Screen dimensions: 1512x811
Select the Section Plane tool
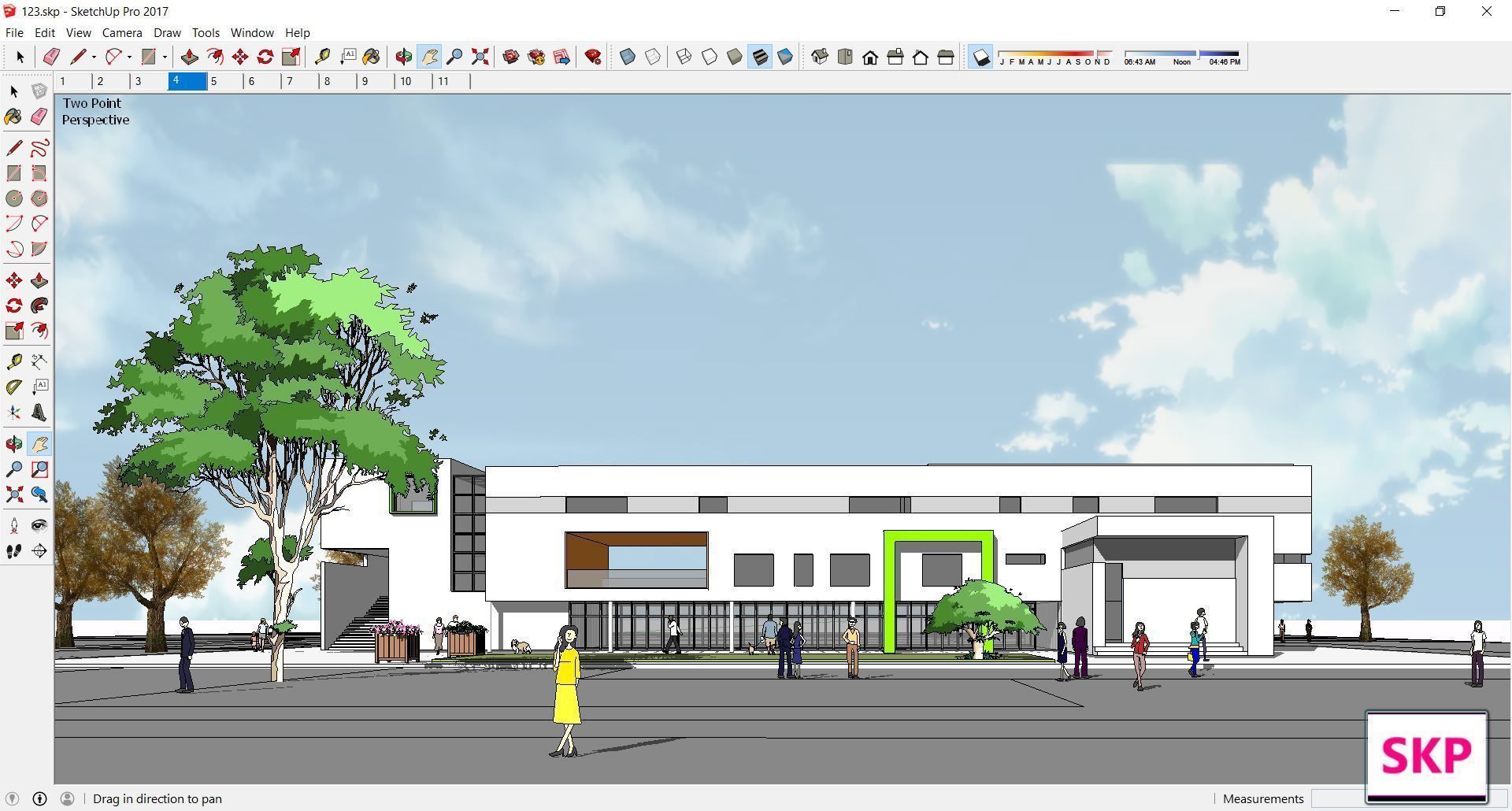(x=39, y=551)
